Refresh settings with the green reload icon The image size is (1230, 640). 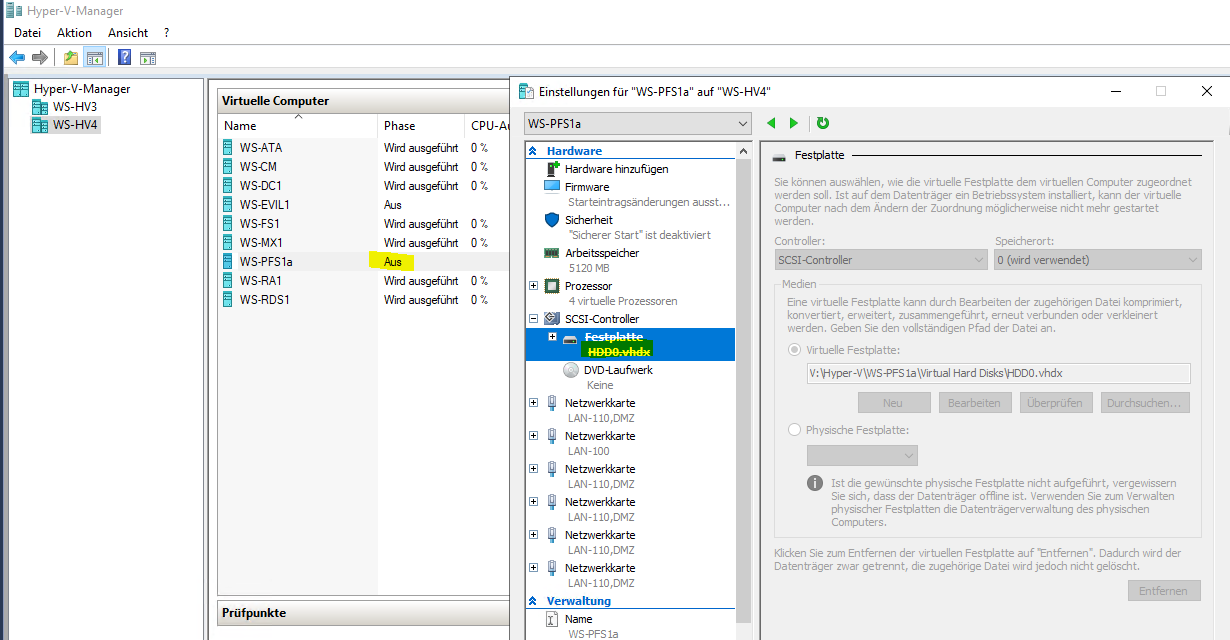[x=822, y=123]
